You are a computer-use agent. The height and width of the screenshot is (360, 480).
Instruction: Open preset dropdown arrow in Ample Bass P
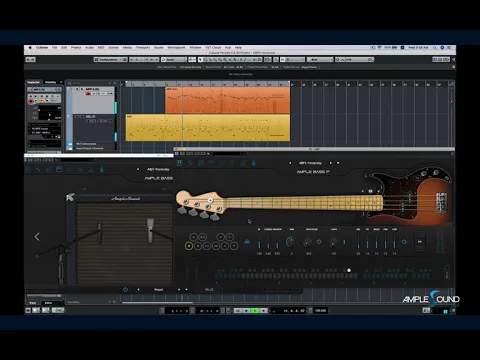pyautogui.click(x=338, y=163)
